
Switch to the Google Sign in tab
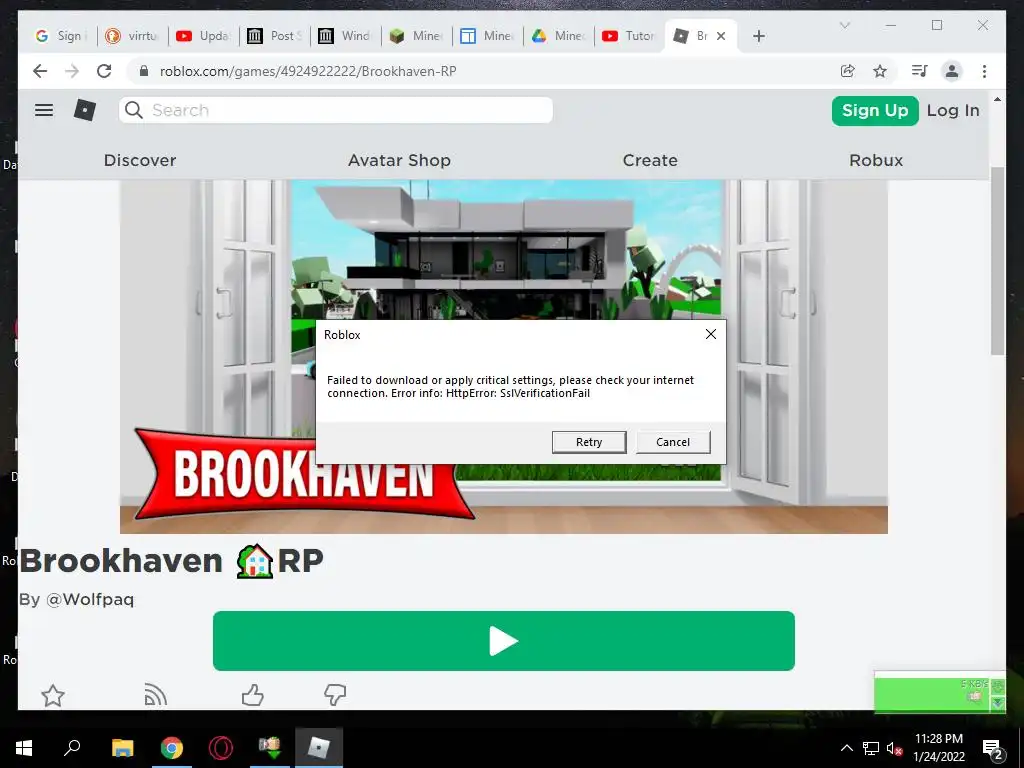60,36
